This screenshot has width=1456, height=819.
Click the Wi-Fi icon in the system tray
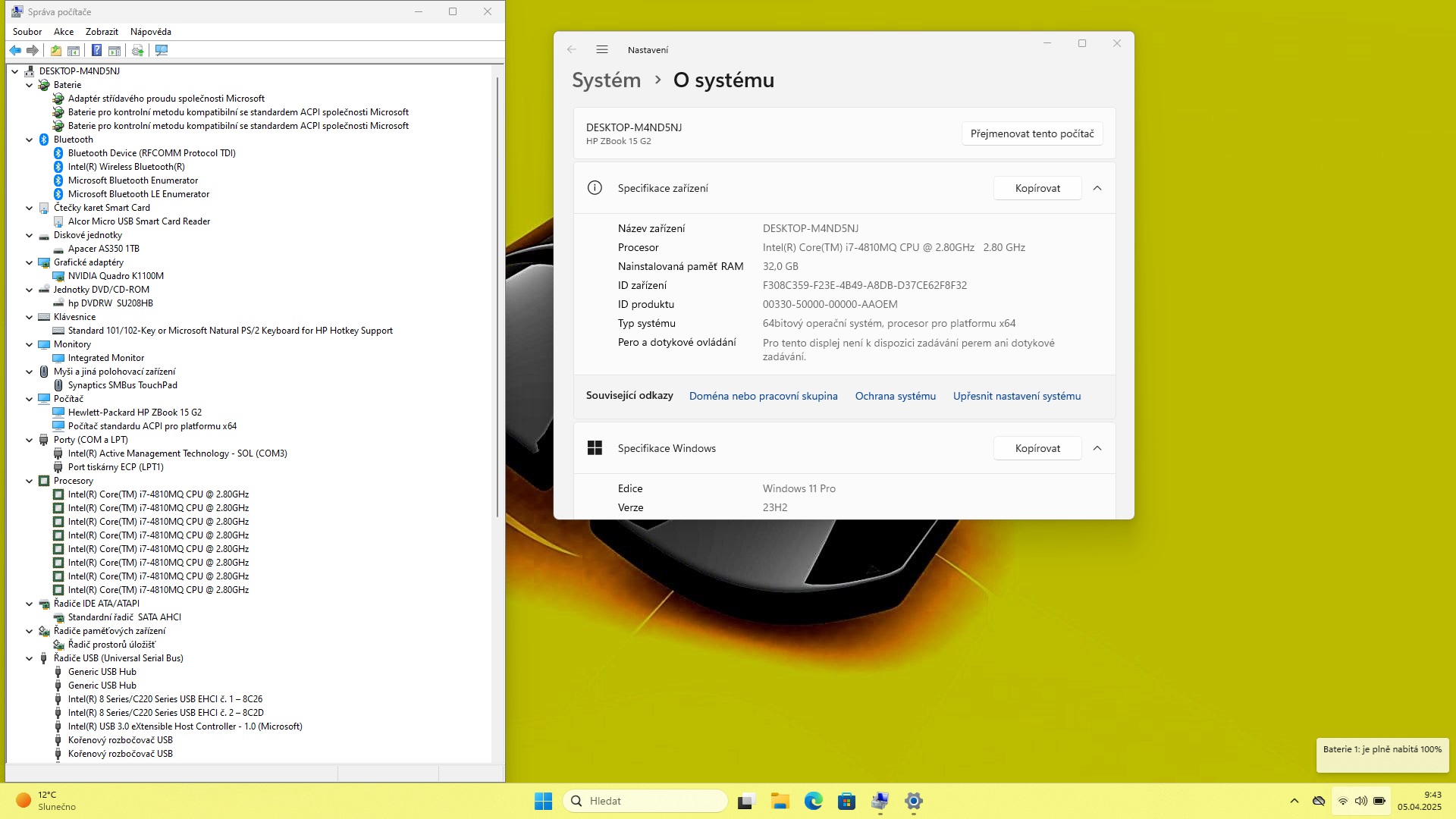pyautogui.click(x=1343, y=801)
